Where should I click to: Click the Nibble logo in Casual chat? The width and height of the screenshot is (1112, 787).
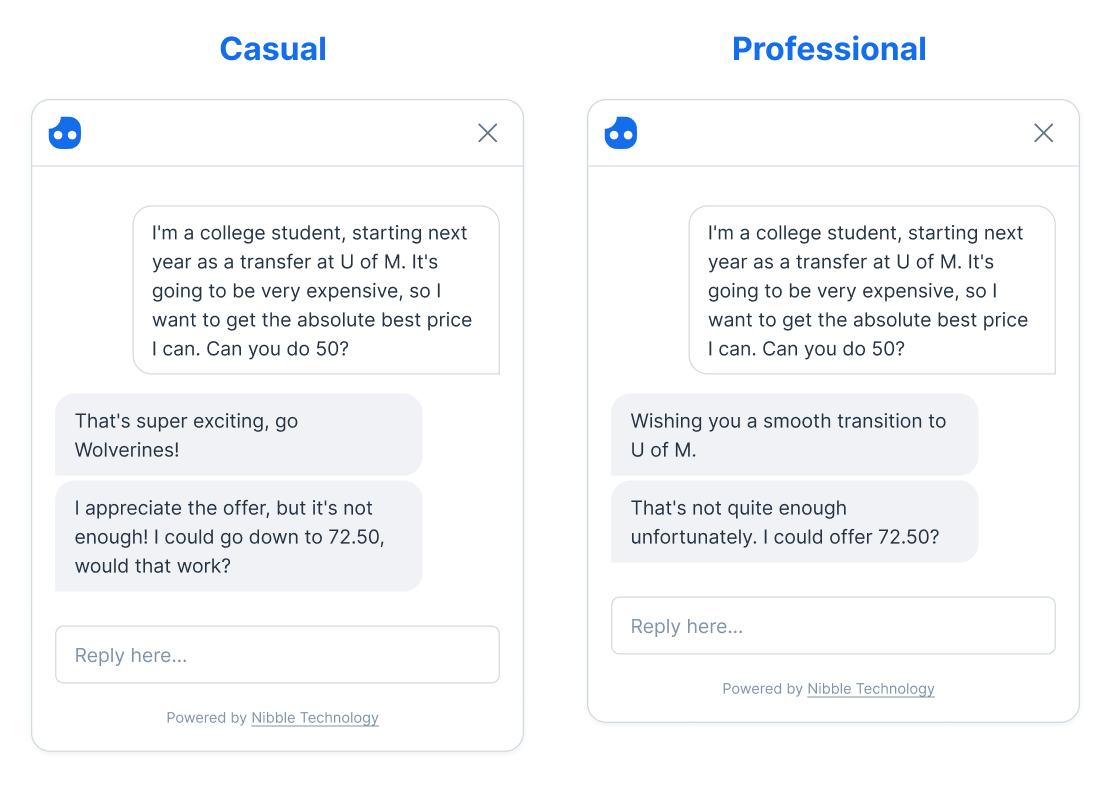[x=65, y=133]
